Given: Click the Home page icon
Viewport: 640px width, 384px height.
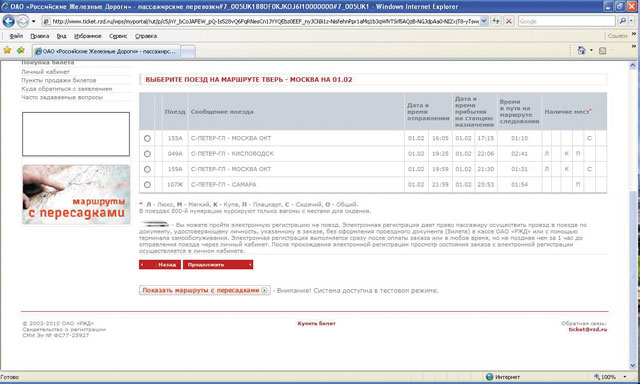Looking at the screenshot, I should [581, 50].
